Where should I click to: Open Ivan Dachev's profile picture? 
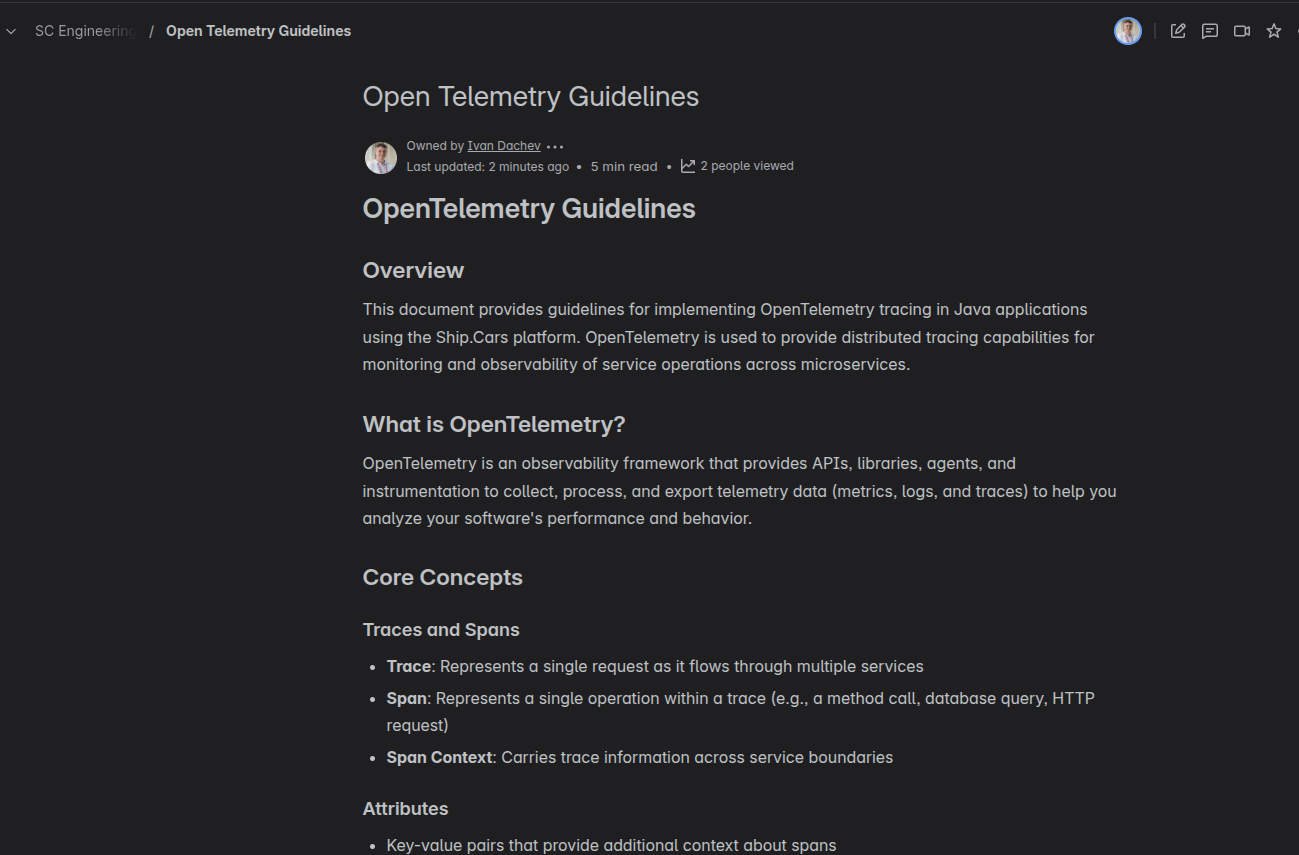pyautogui.click(x=380, y=157)
